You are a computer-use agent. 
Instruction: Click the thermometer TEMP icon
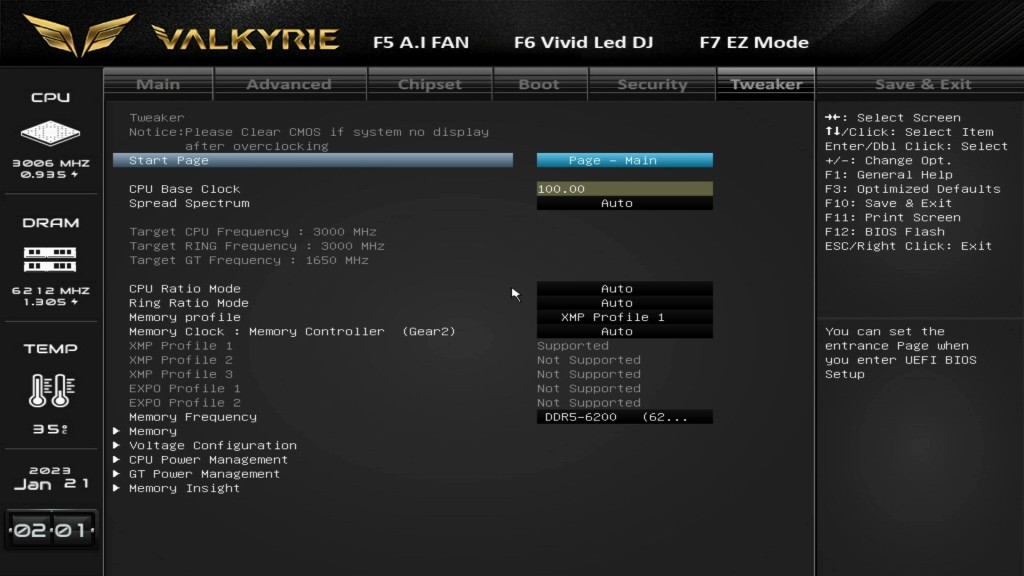point(52,391)
